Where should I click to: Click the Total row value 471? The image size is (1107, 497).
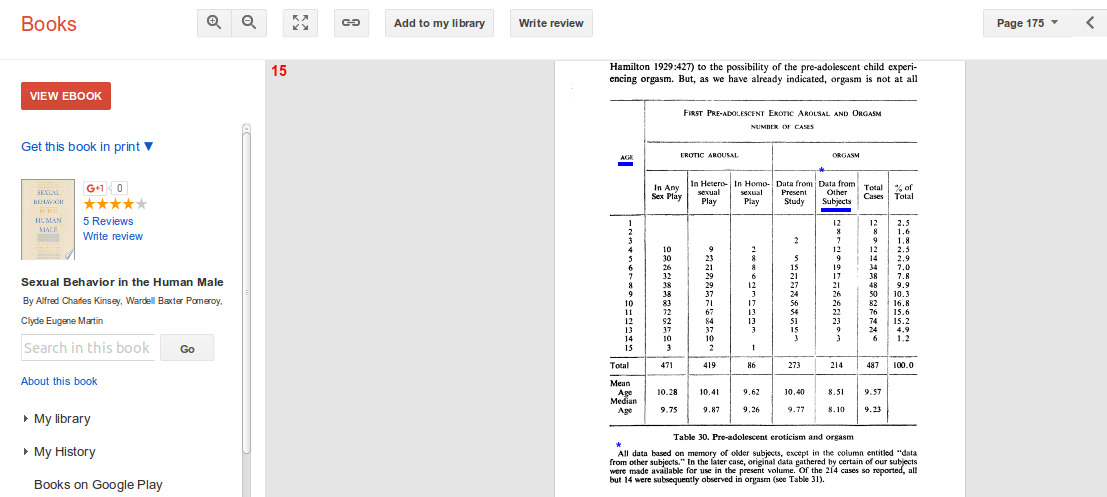(666, 366)
